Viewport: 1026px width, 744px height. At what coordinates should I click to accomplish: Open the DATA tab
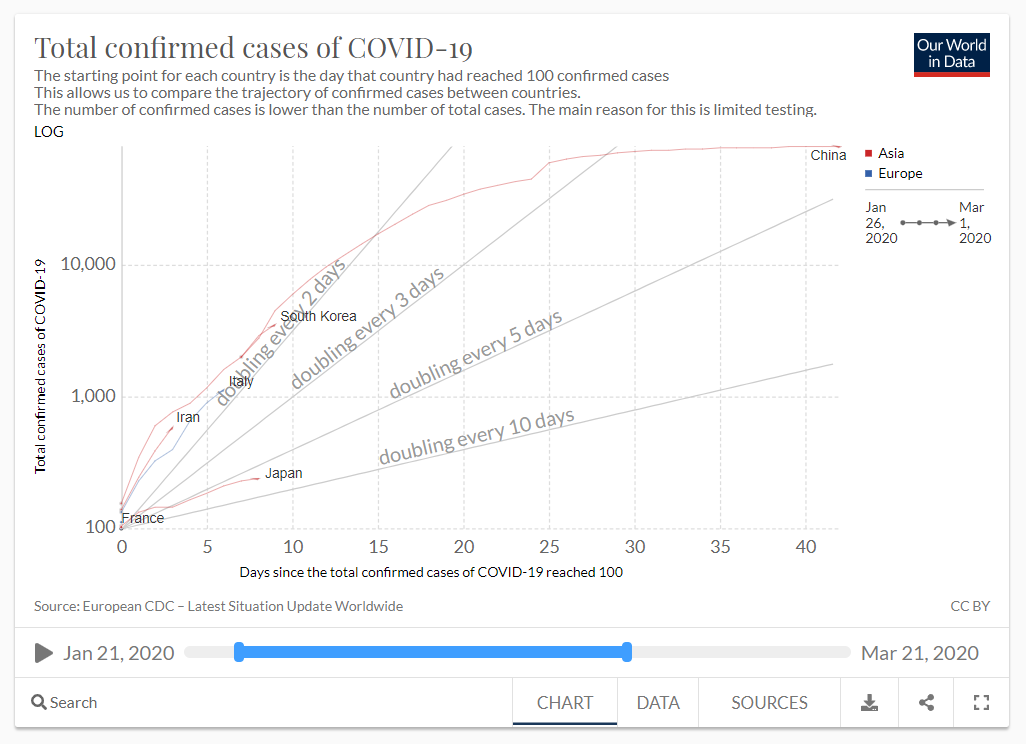[x=658, y=702]
